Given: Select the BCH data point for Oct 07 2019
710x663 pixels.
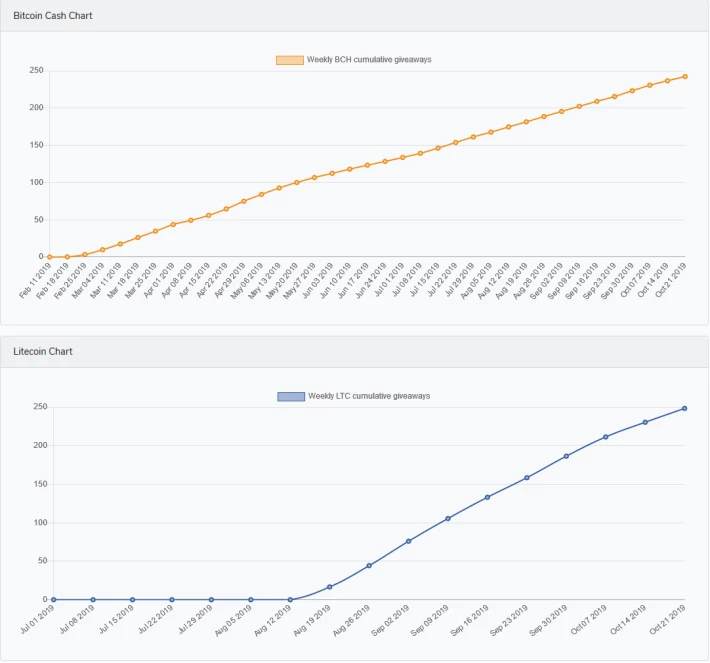Looking at the screenshot, I should [650, 85].
